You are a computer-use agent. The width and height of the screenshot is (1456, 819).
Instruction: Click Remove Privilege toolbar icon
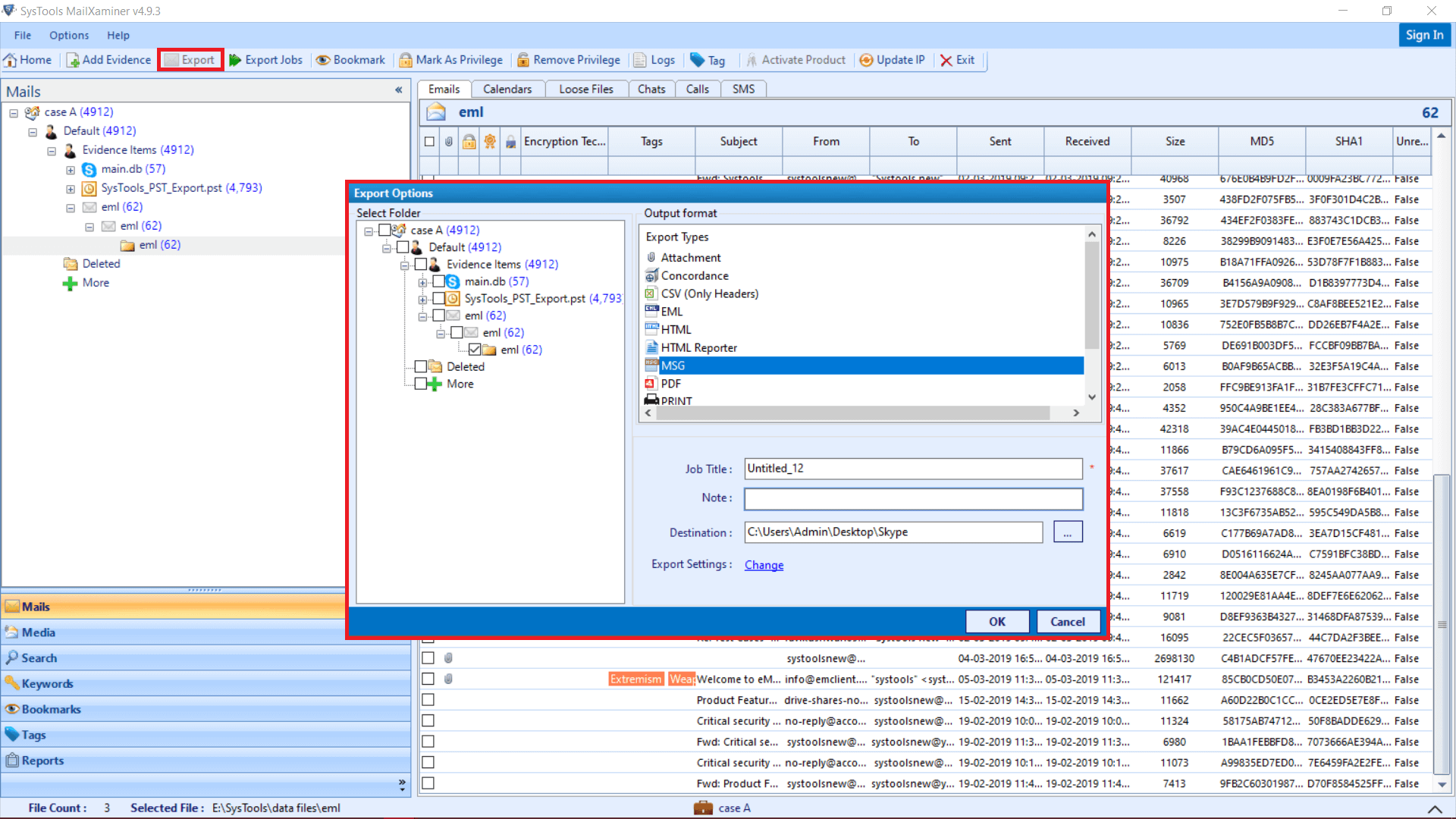point(523,60)
